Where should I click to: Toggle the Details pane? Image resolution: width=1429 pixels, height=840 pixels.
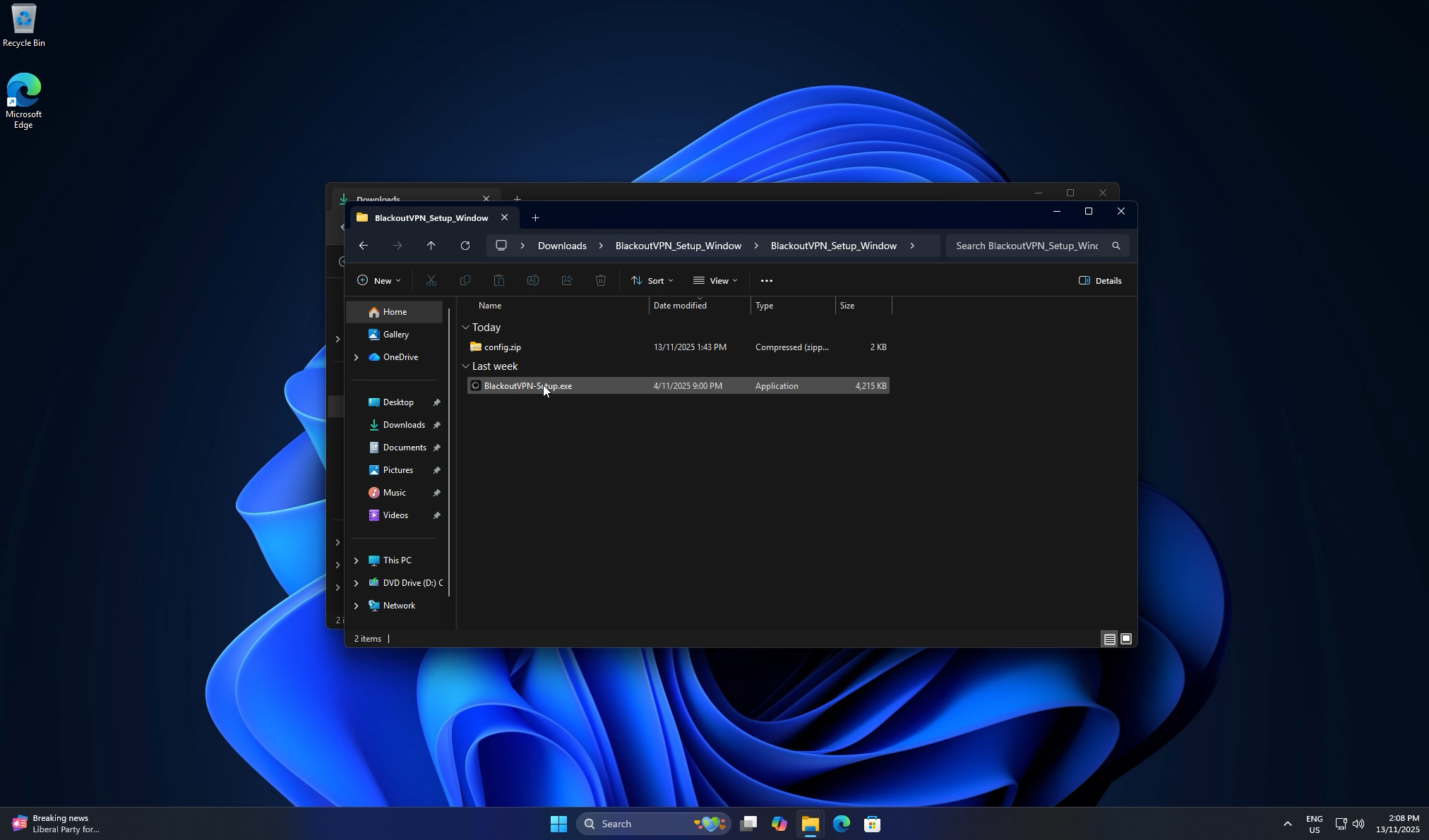pyautogui.click(x=1099, y=280)
